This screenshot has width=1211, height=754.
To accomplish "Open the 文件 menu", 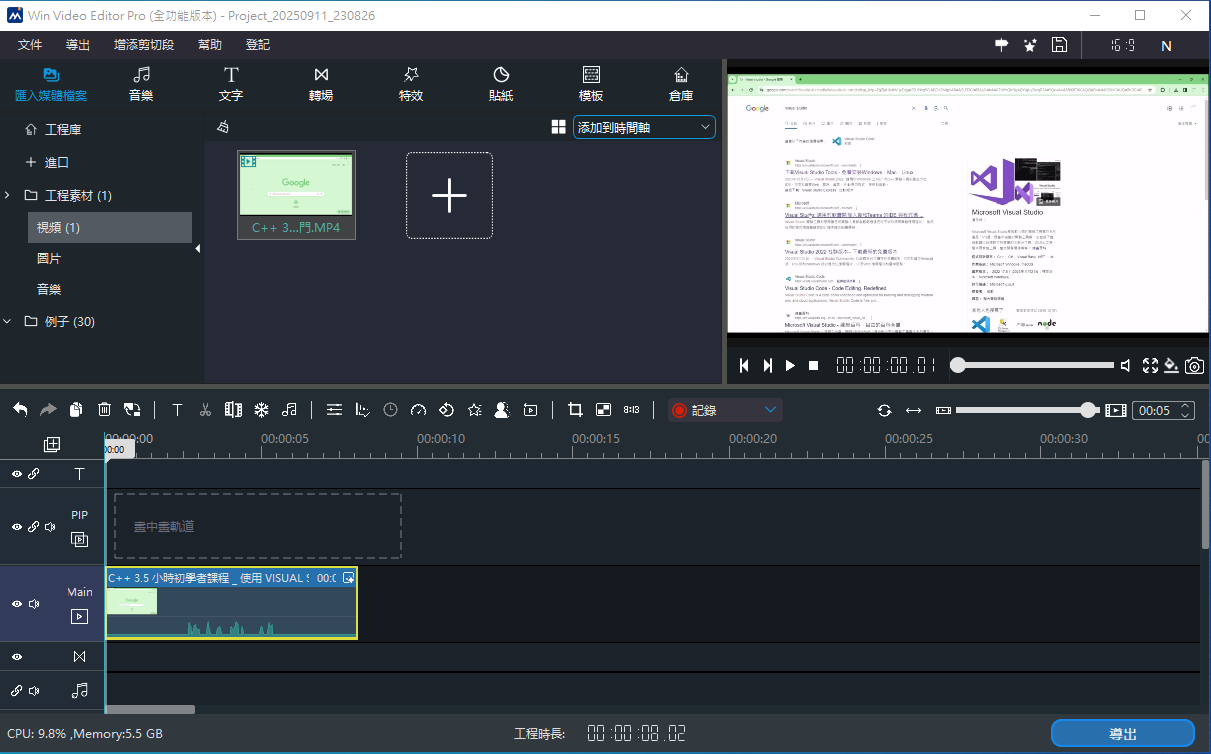I will 30,45.
